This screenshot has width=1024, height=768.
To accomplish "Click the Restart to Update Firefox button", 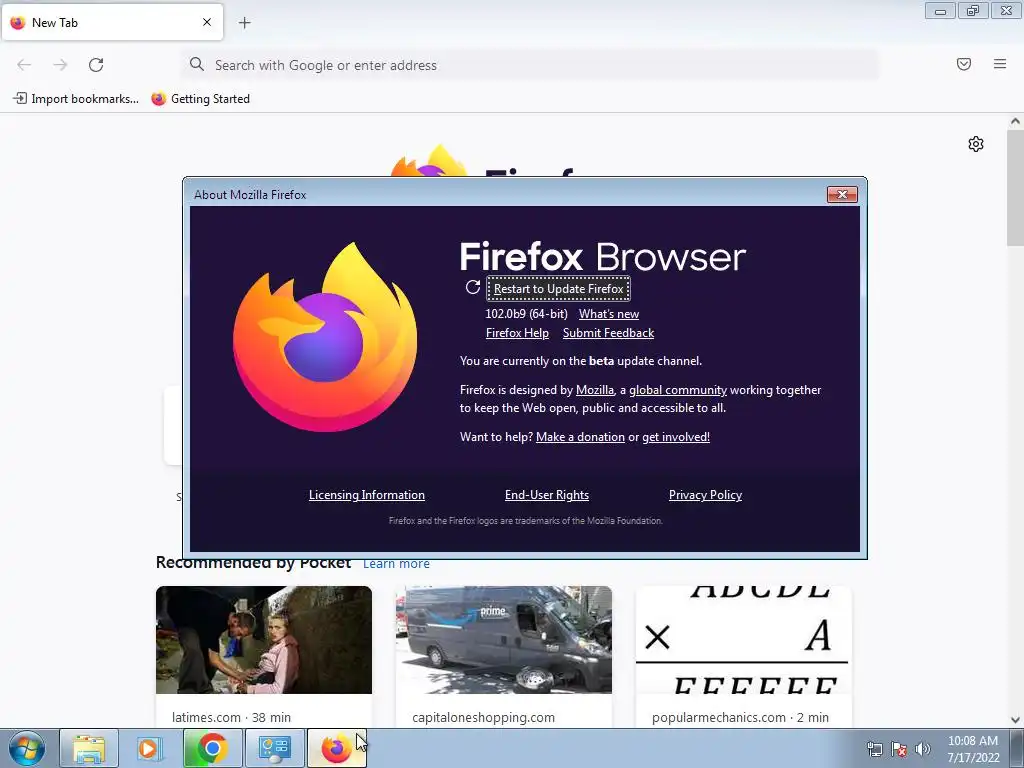I will coord(558,289).
